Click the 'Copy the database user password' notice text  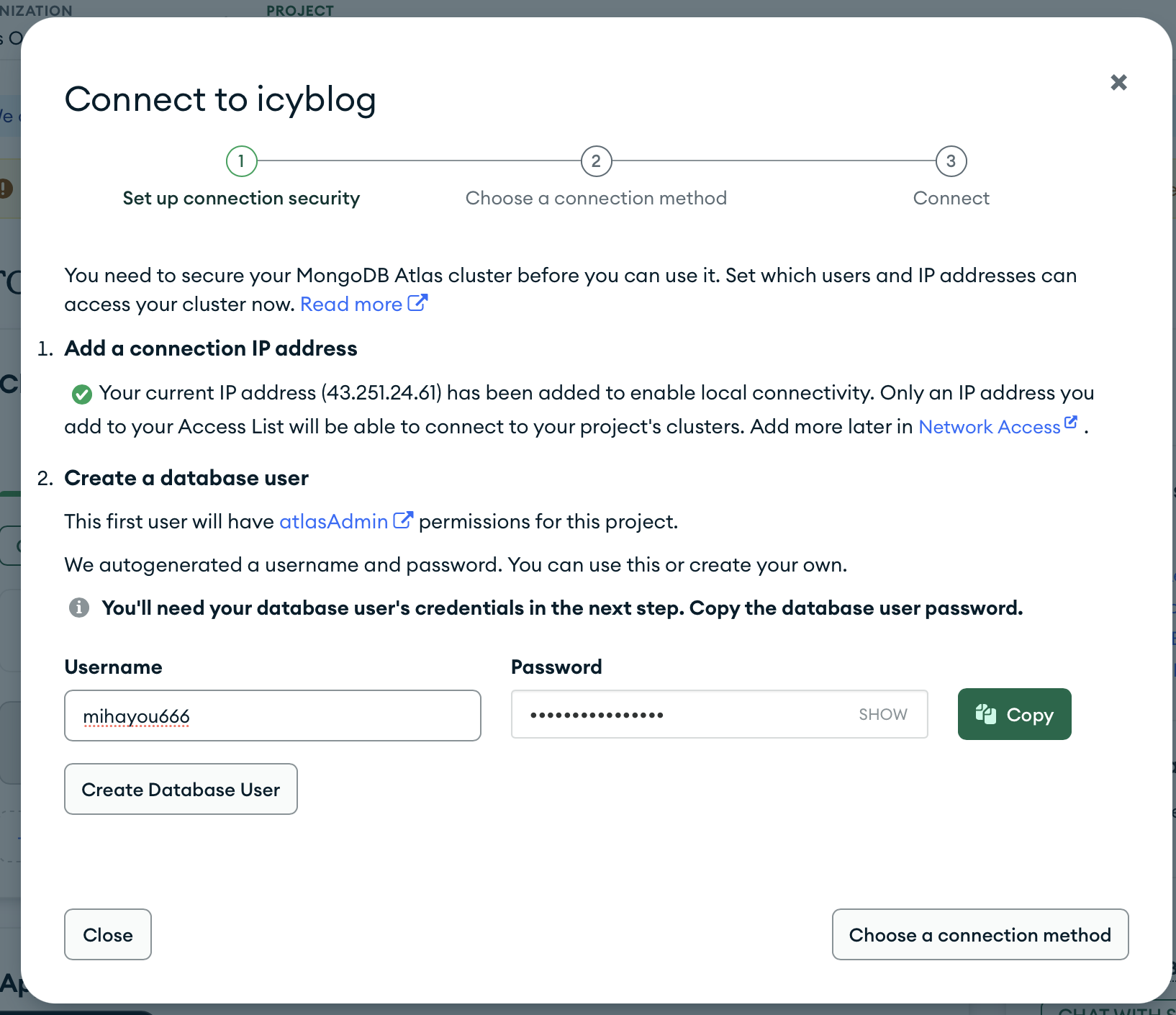click(x=856, y=608)
